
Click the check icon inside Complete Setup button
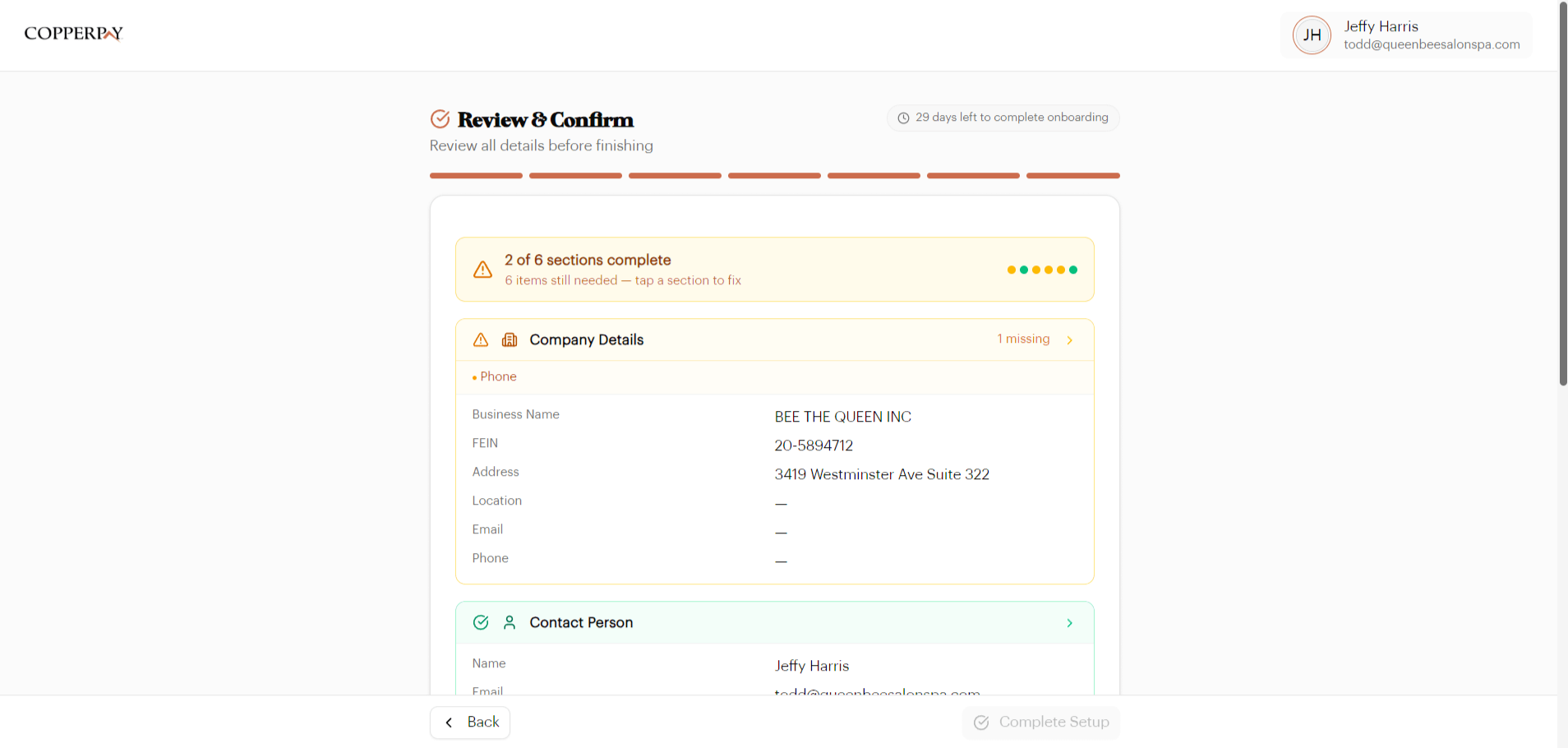pos(980,723)
